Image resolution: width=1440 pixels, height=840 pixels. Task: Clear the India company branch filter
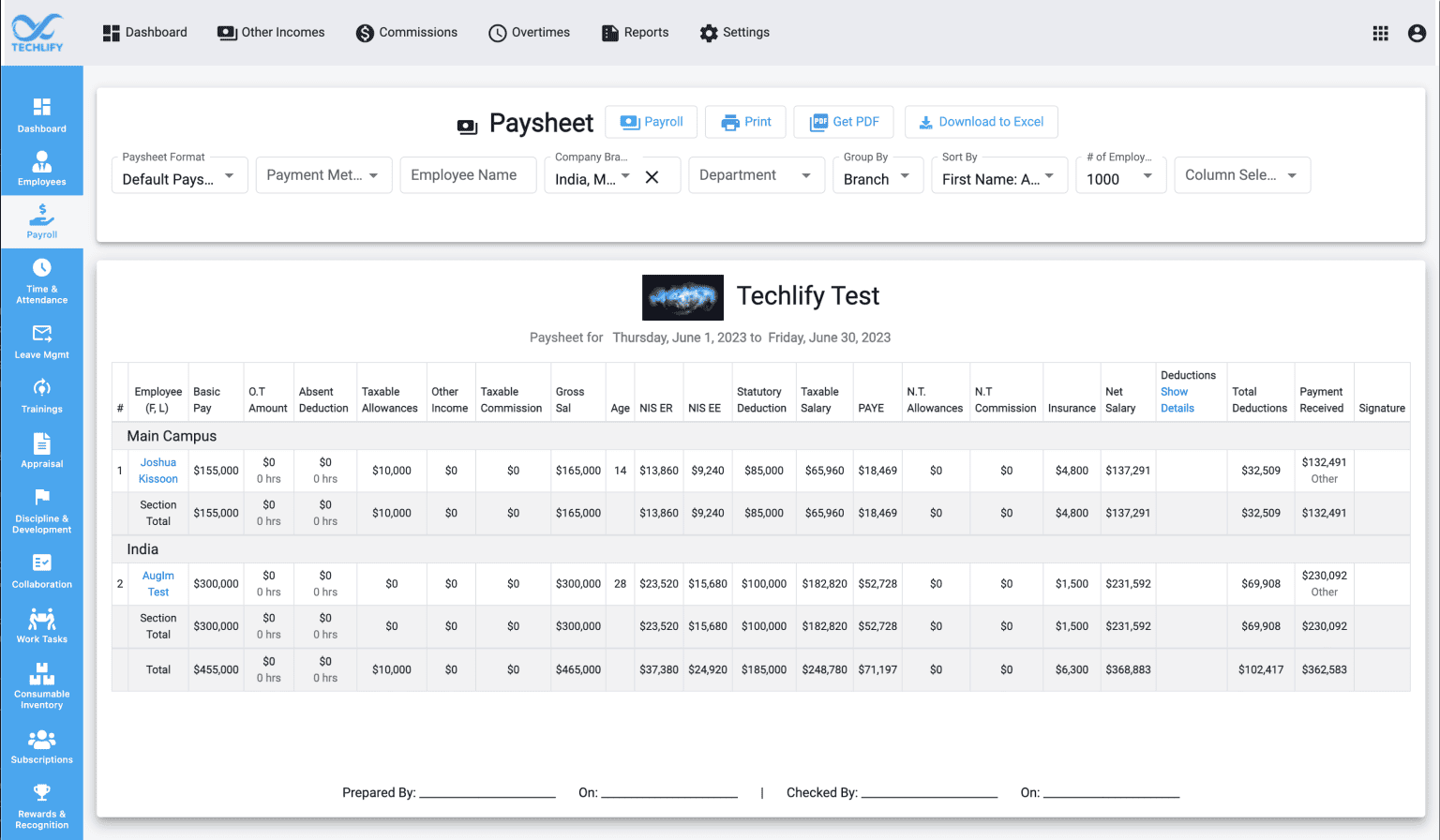tap(652, 175)
